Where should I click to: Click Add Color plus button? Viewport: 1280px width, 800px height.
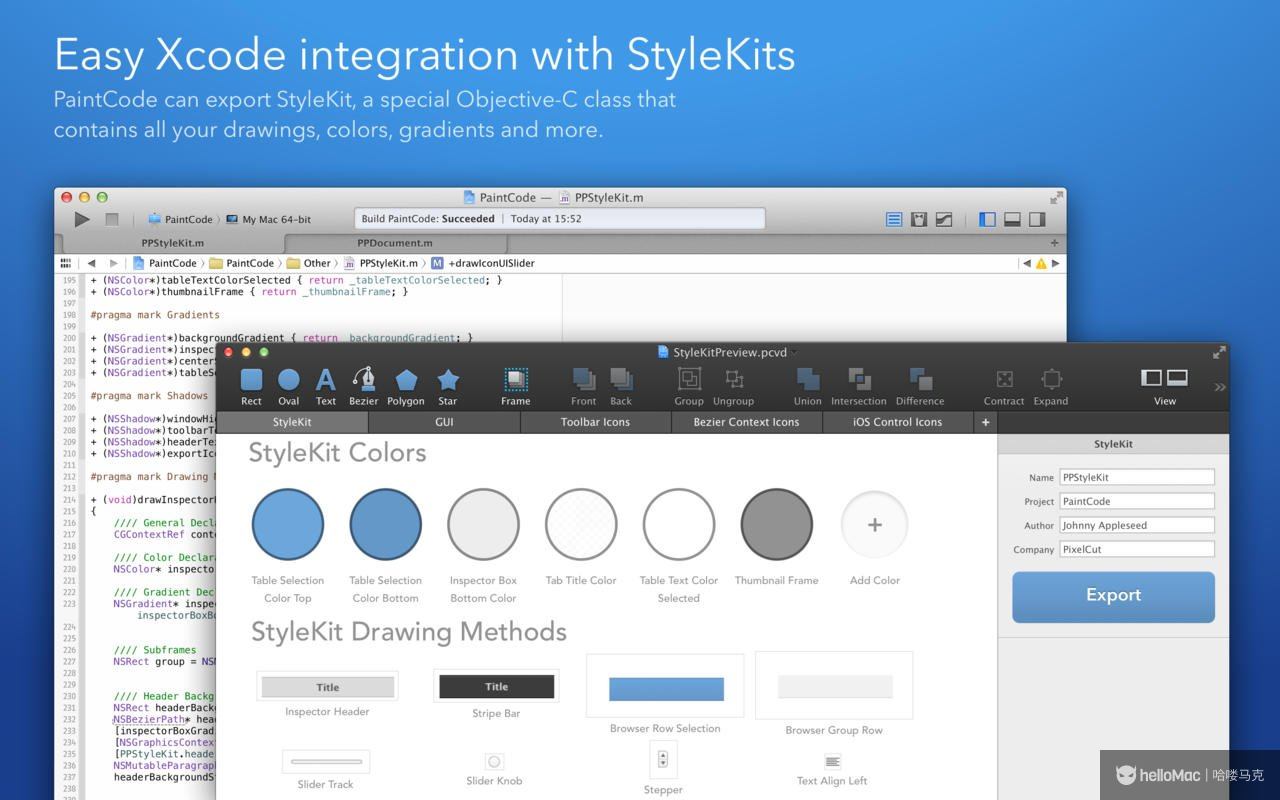(x=875, y=525)
